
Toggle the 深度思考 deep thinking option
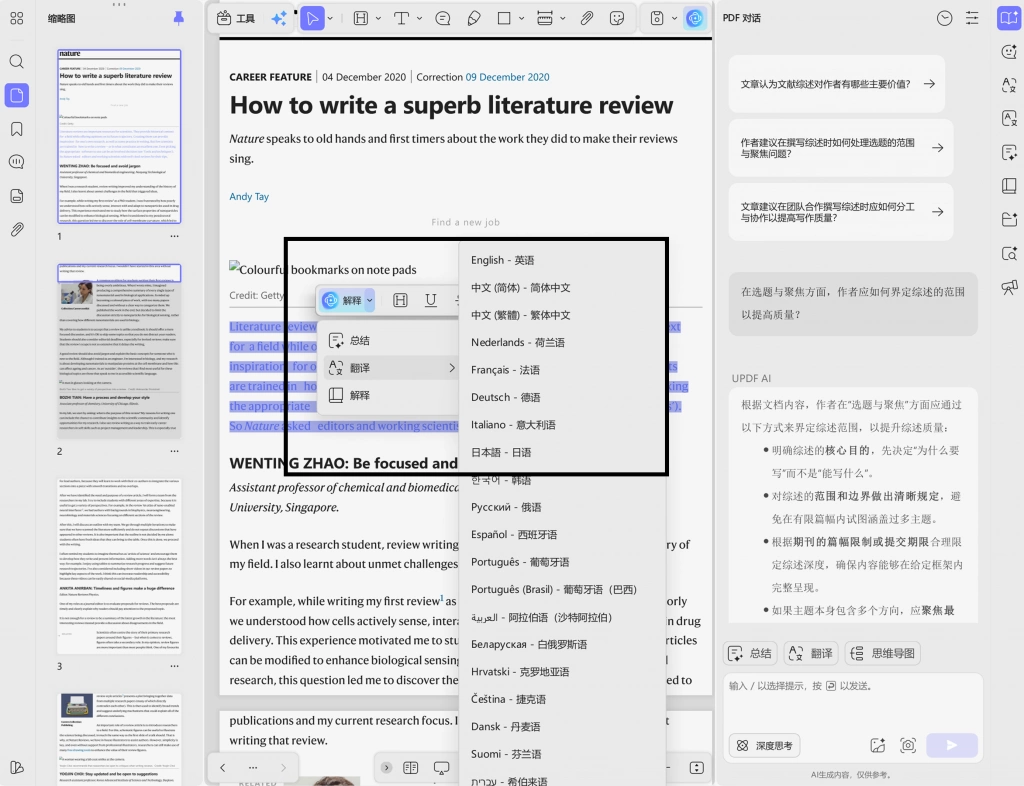pos(764,746)
